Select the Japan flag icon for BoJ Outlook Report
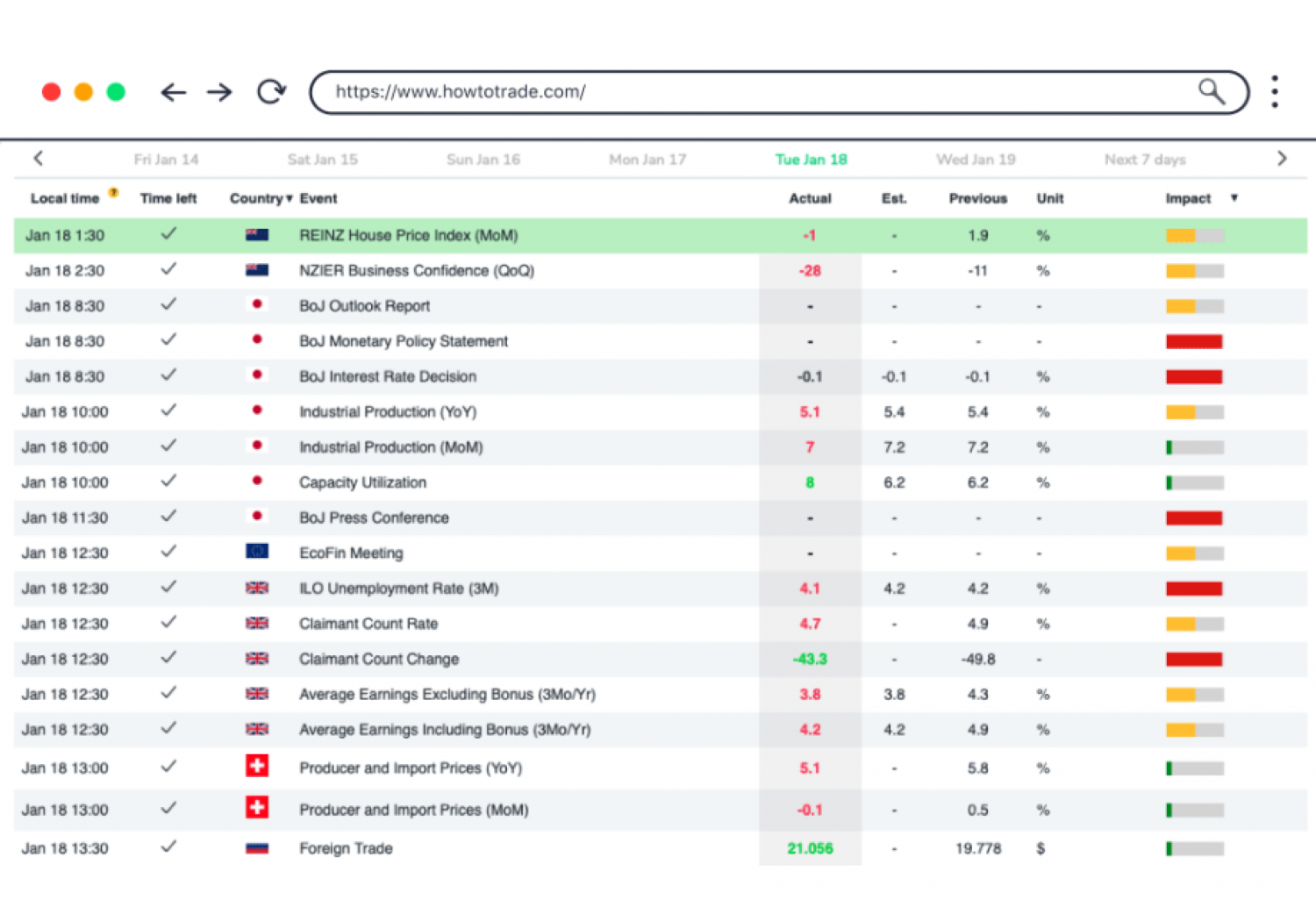This screenshot has height=921, width=1316. 256,305
